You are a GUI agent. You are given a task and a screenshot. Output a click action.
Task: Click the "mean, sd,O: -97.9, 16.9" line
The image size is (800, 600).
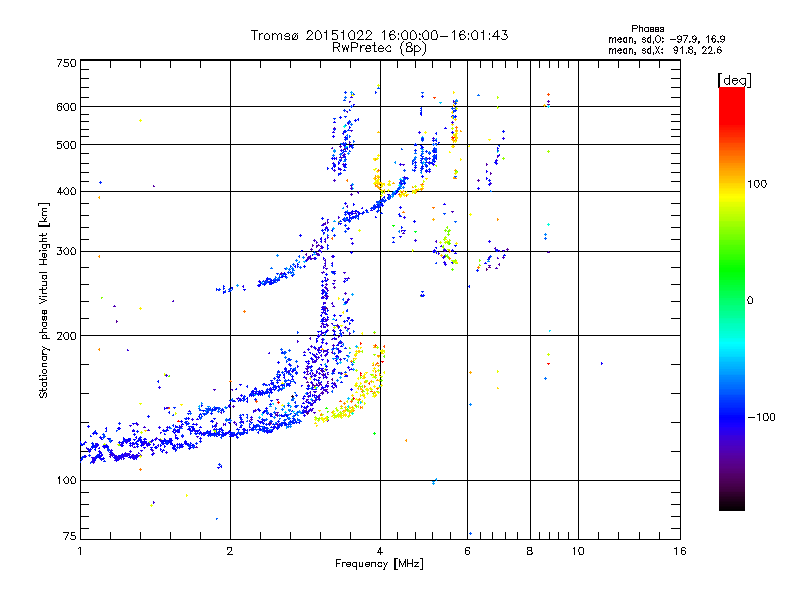click(x=666, y=39)
